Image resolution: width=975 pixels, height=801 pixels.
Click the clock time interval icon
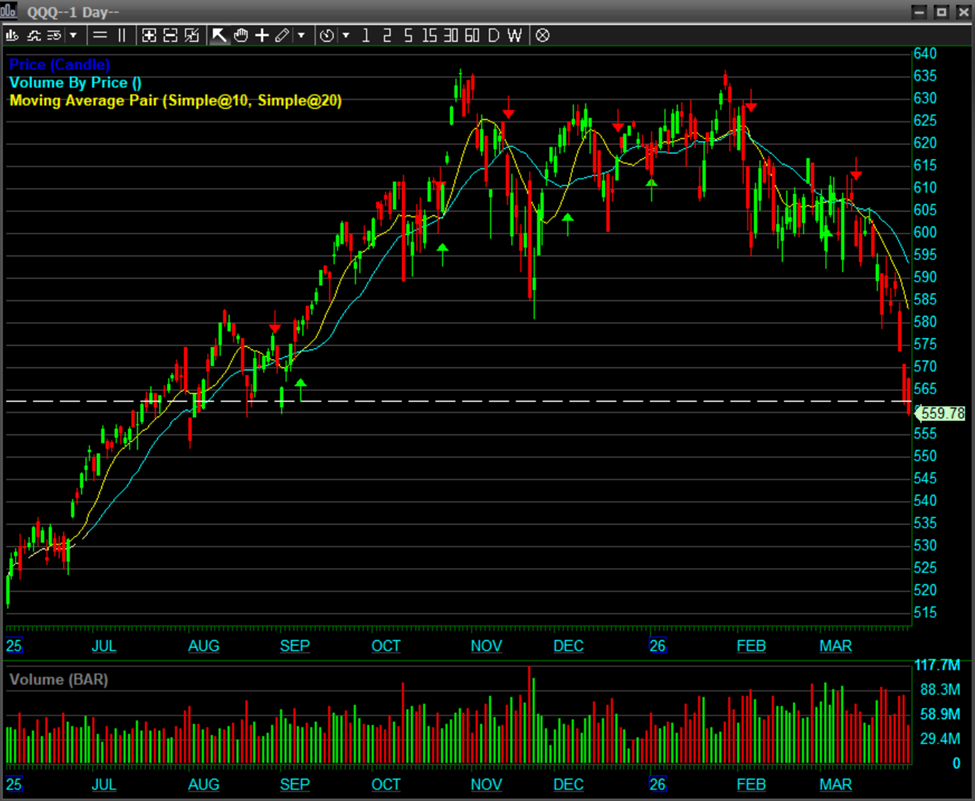pos(326,35)
